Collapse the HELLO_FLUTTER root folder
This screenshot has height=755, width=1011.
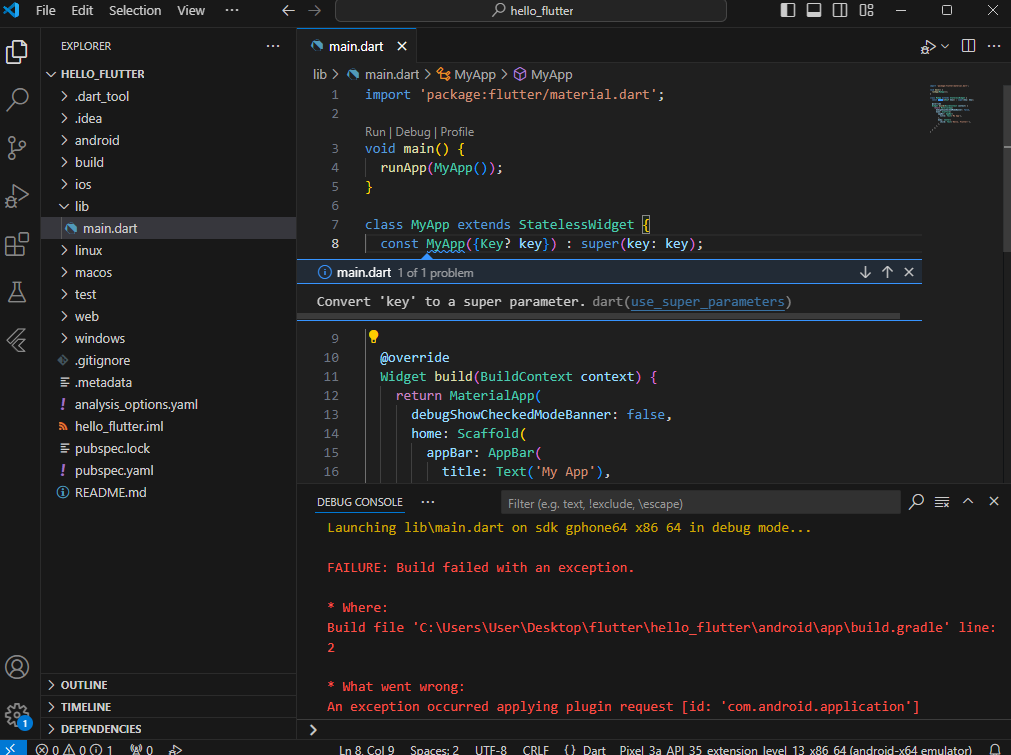pos(168,74)
